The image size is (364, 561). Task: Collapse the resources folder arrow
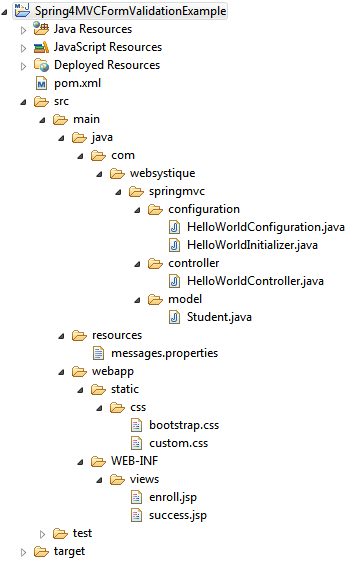(x=62, y=336)
